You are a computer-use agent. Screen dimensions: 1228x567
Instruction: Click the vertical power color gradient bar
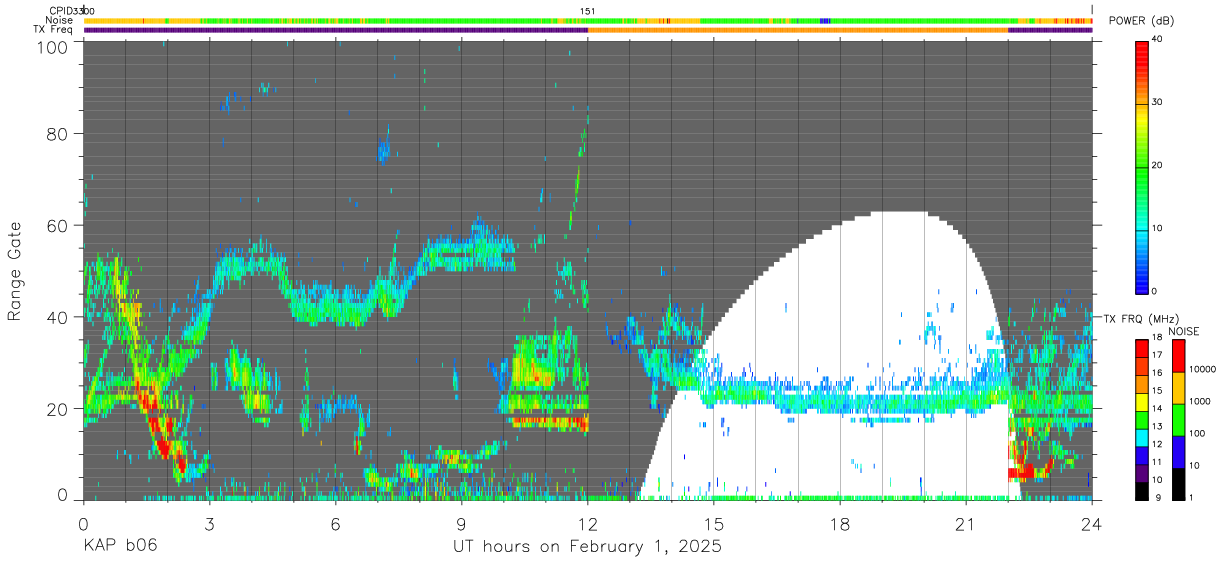[1142, 166]
